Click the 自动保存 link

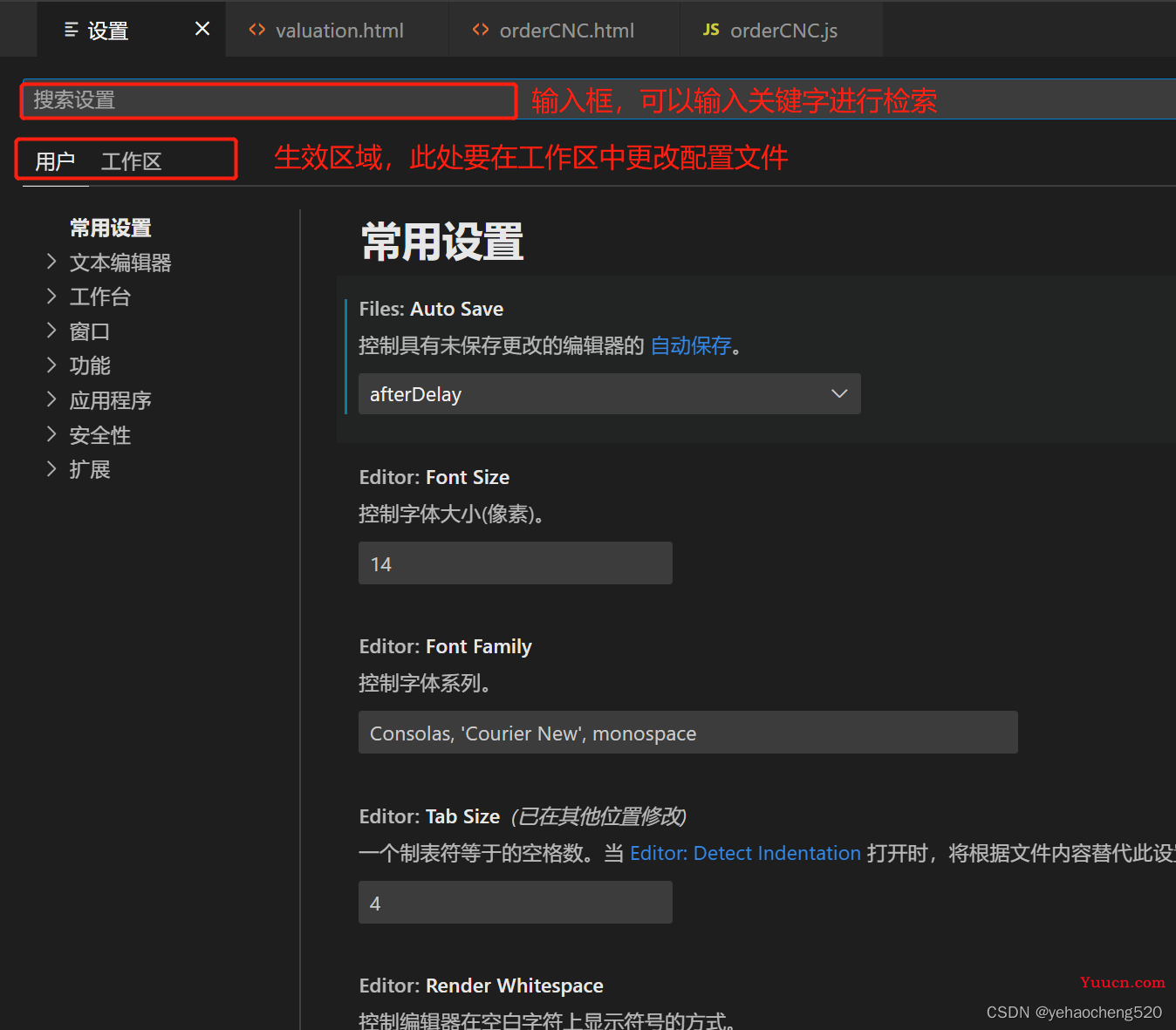(x=691, y=345)
